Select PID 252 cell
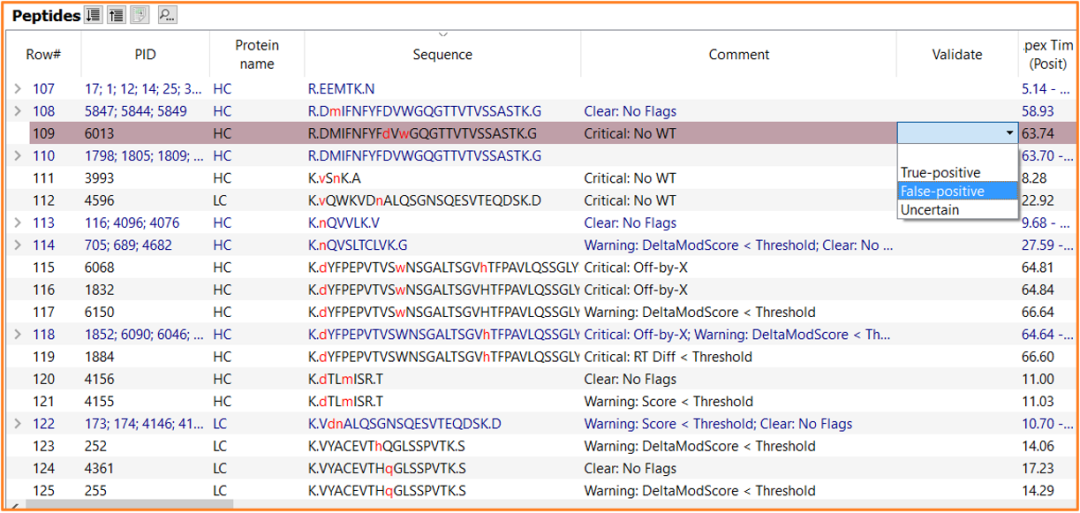The width and height of the screenshot is (1080, 513). click(95, 447)
